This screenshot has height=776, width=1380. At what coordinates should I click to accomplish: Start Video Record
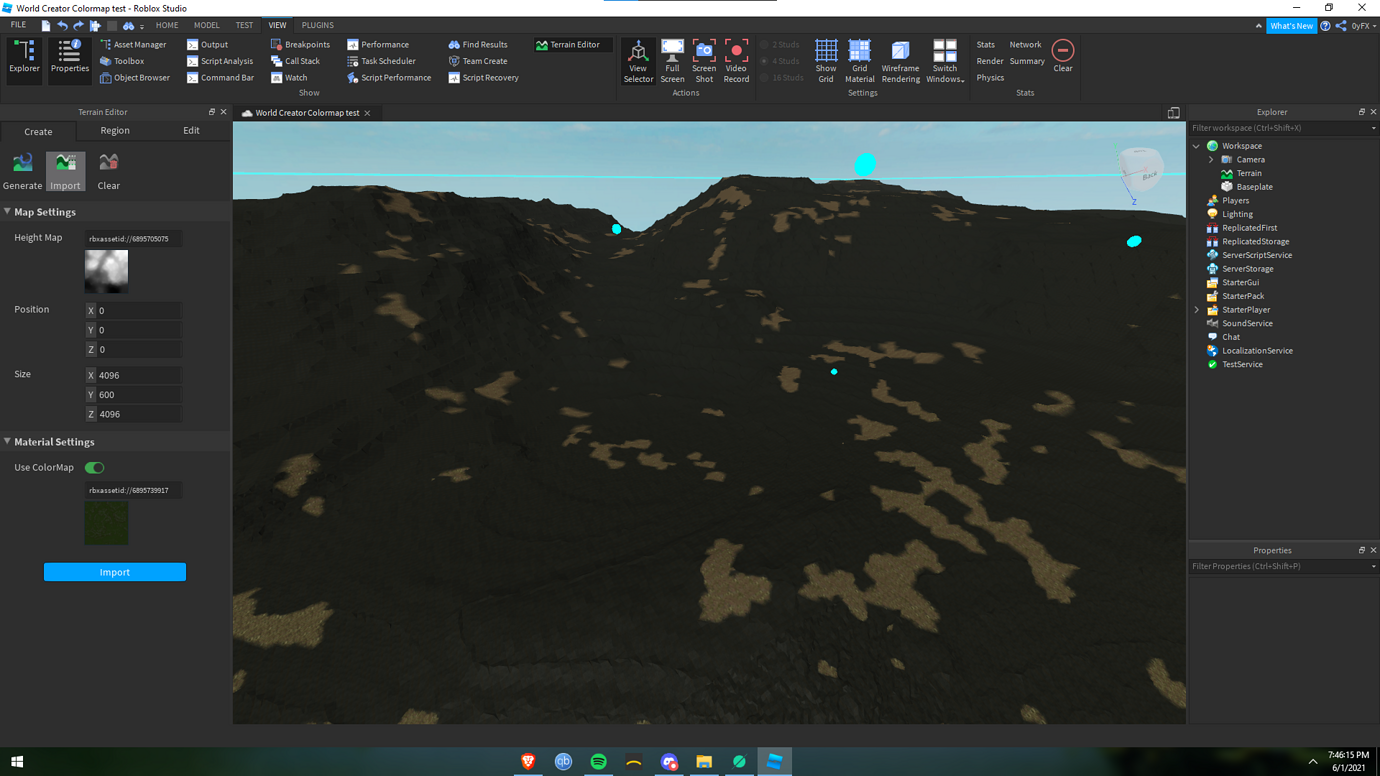coord(736,60)
